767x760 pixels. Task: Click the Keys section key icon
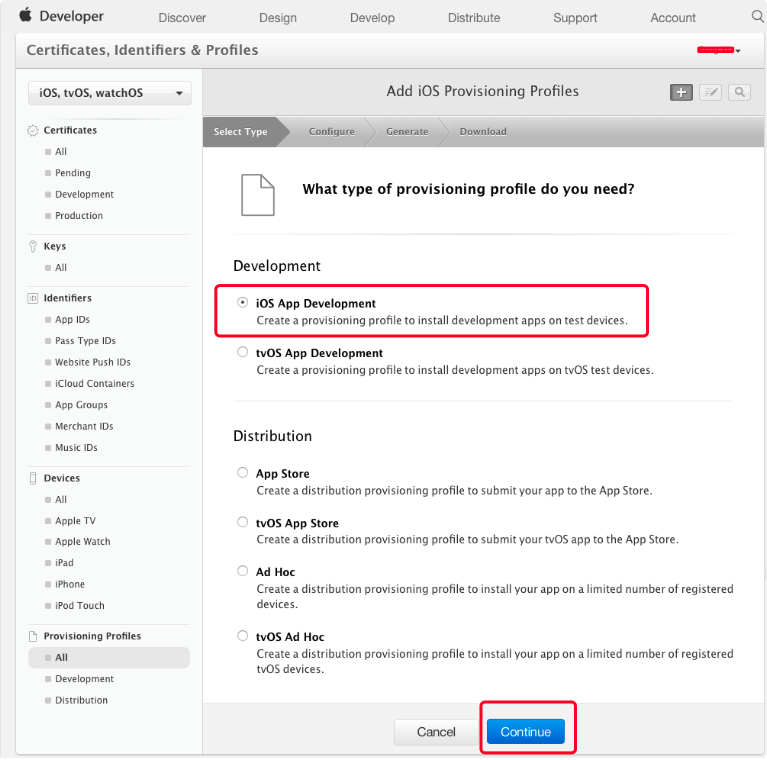(x=33, y=246)
